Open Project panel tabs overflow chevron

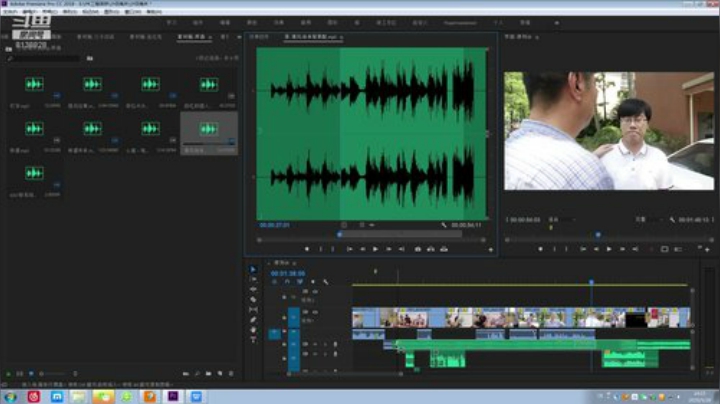click(x=239, y=37)
